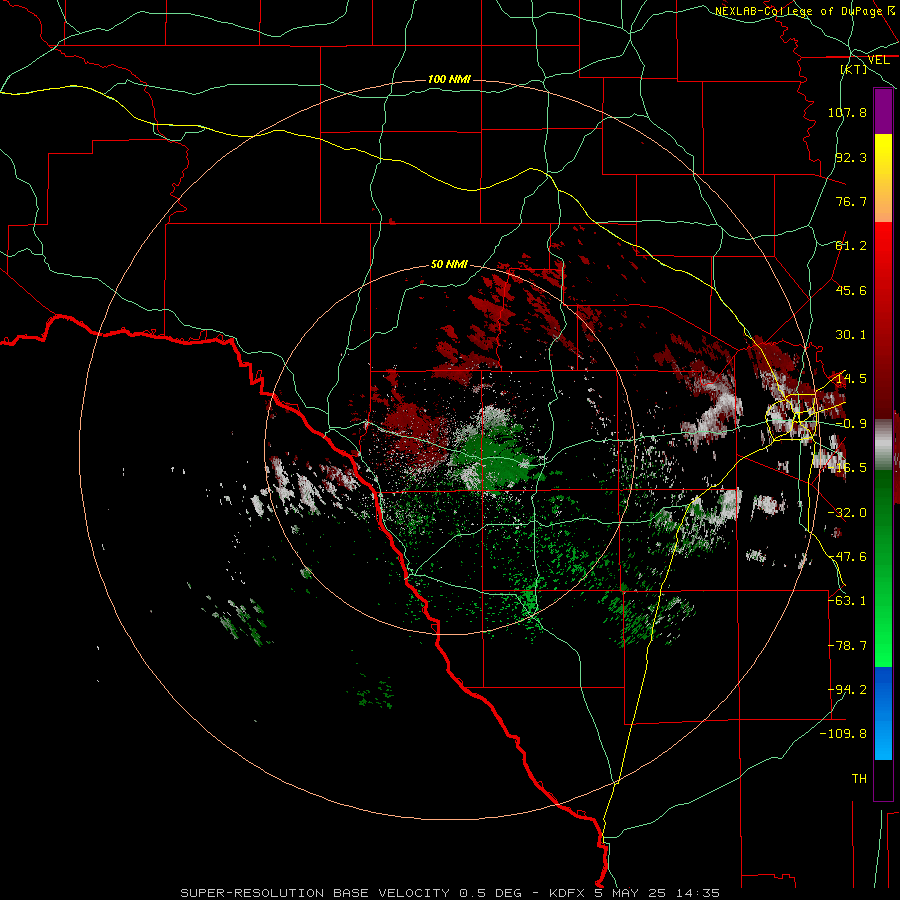Click the 107.8 velocity scale value

[x=847, y=112]
